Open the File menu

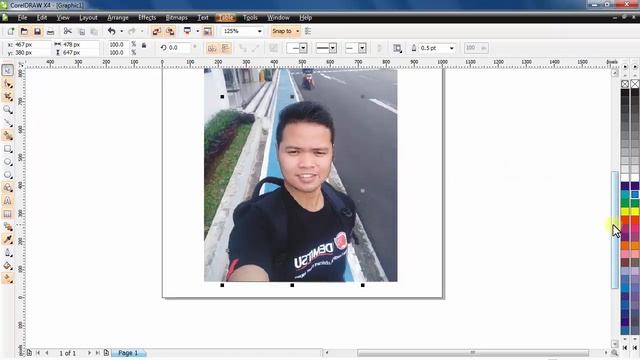click(22, 18)
